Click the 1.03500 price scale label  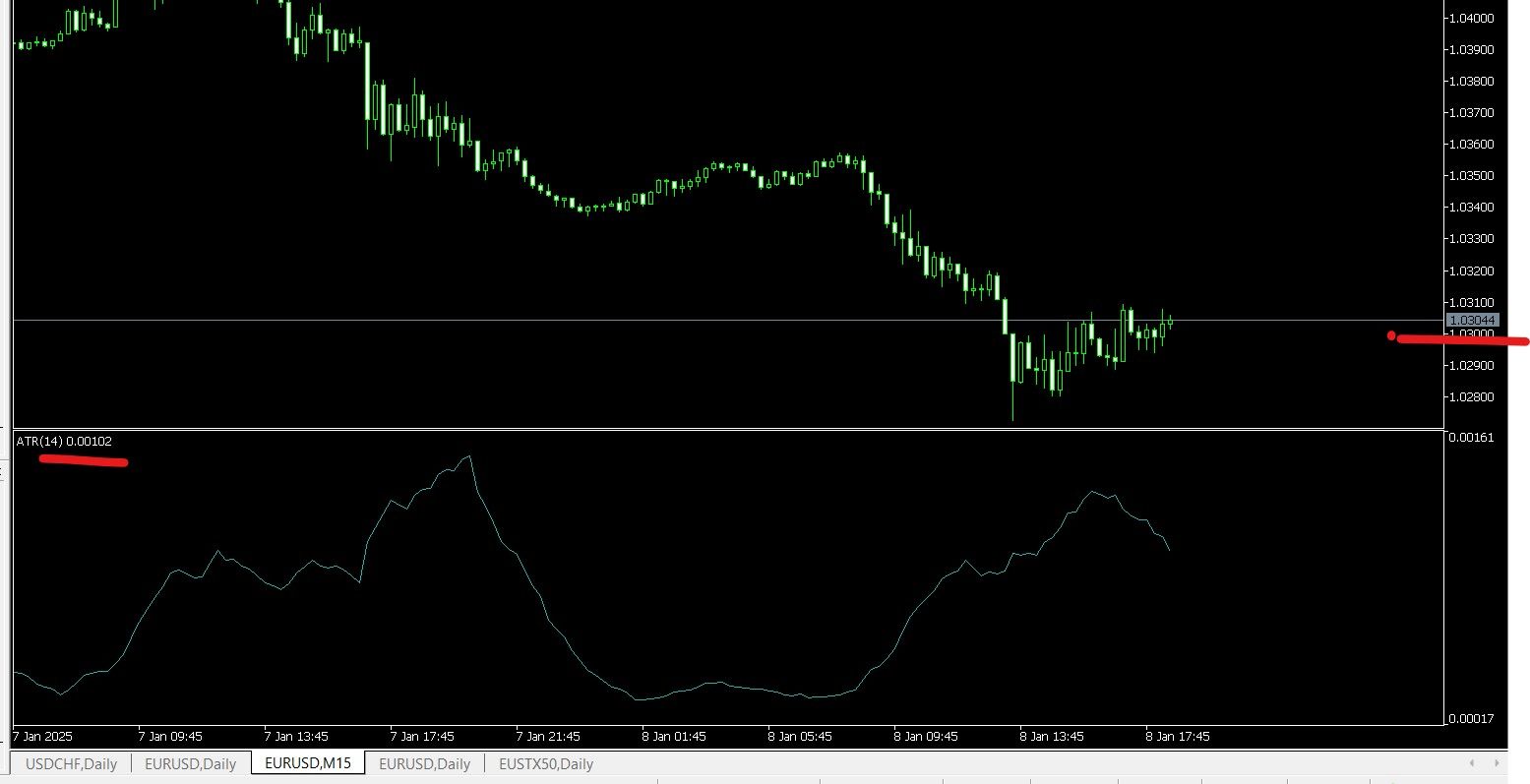[x=1473, y=175]
